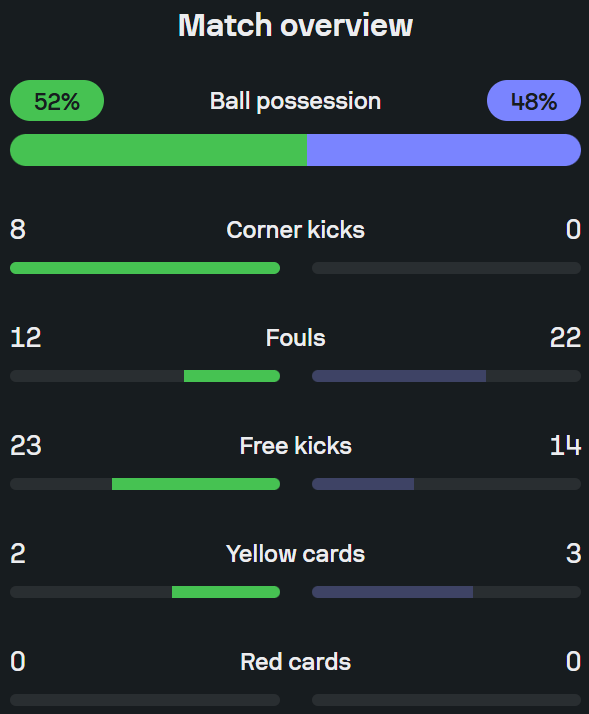Click the green 52% possession badge
Image resolution: width=589 pixels, height=714 pixels.
57,101
